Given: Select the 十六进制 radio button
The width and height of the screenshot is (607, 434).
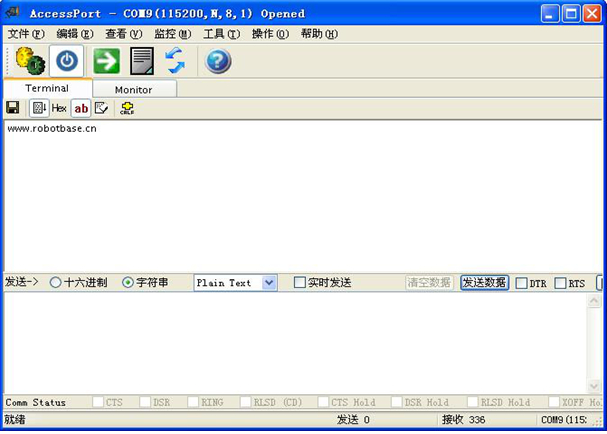Looking at the screenshot, I should coord(56,283).
